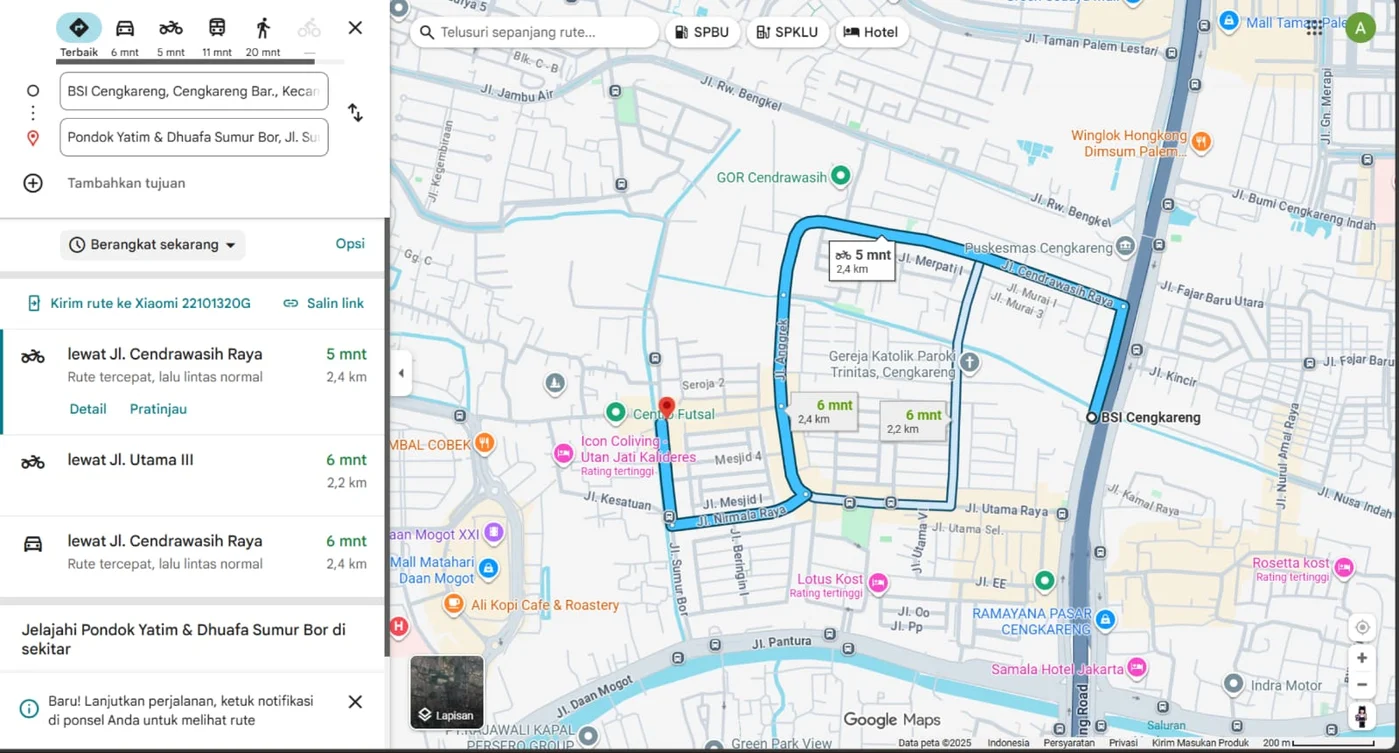Zoom out on the map
This screenshot has width=1399, height=753.
coord(1362,685)
